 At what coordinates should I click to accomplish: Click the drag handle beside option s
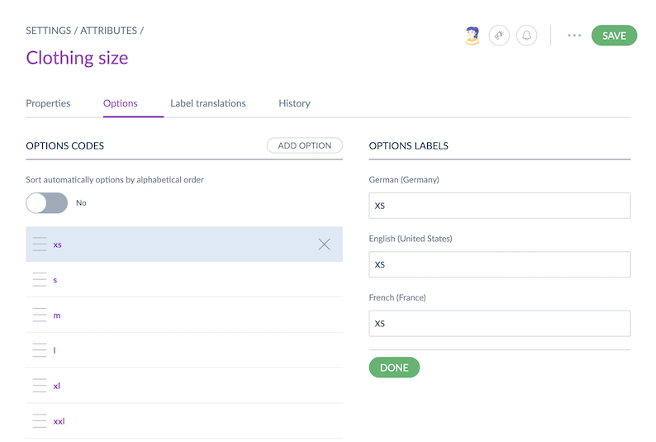click(x=40, y=280)
